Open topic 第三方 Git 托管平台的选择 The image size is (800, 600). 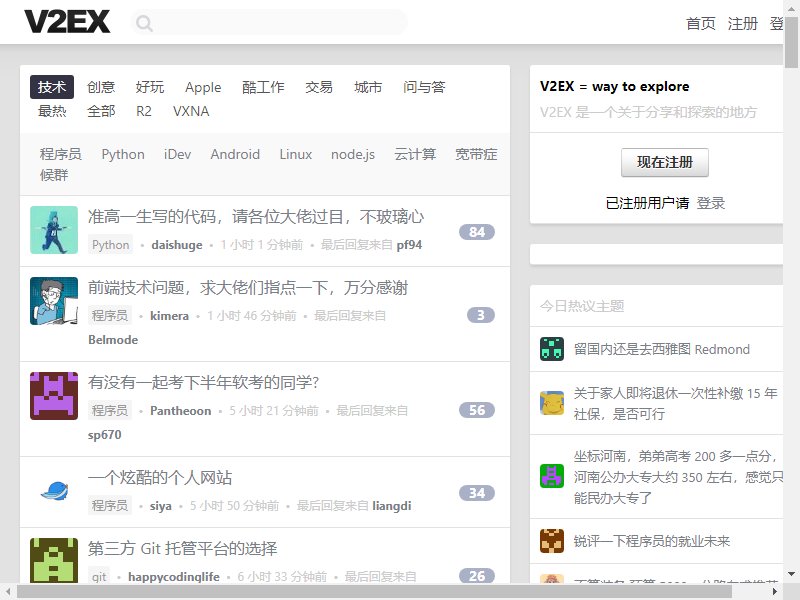pos(183,548)
